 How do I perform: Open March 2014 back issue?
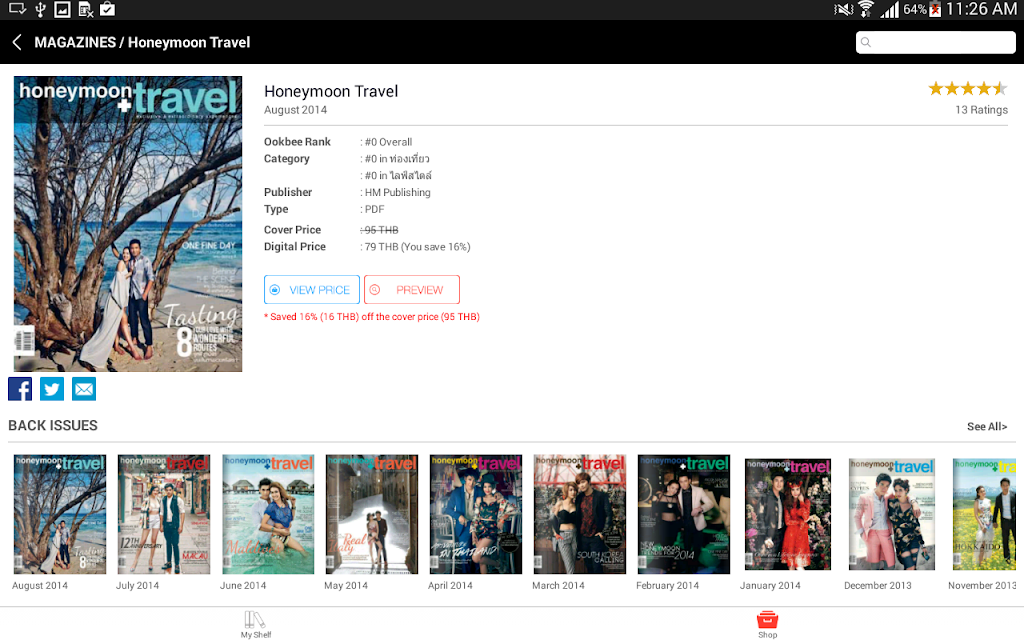coord(579,515)
